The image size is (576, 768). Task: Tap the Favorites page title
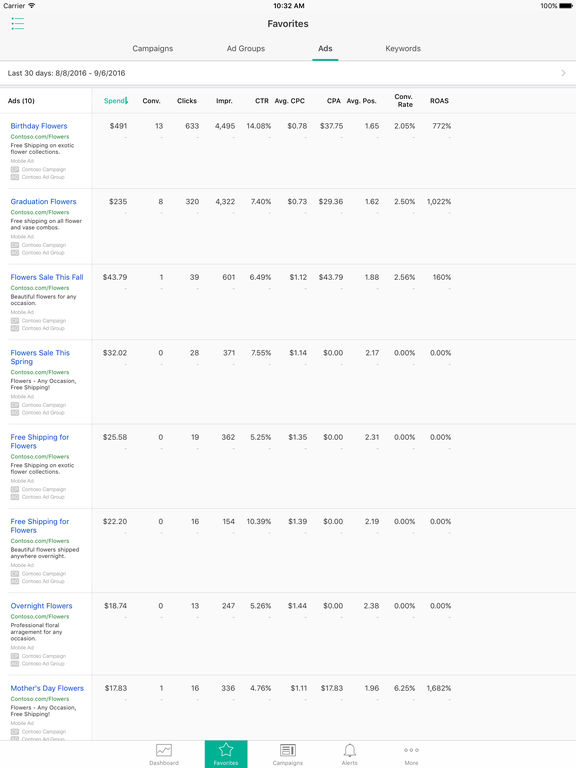[x=288, y=24]
